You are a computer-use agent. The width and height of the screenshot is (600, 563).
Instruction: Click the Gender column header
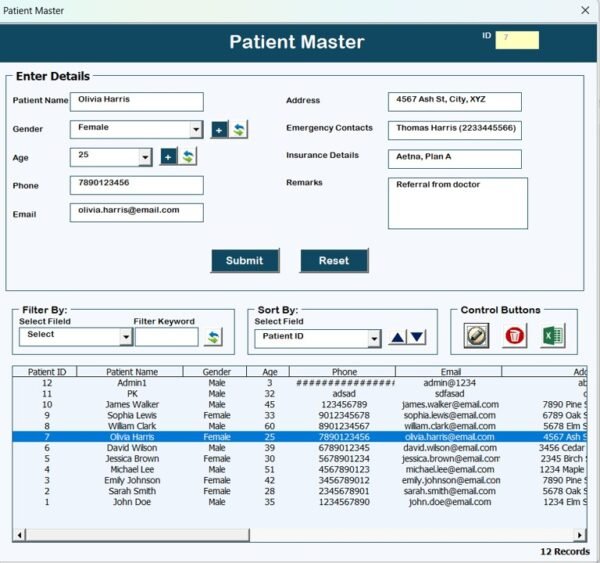[215, 372]
